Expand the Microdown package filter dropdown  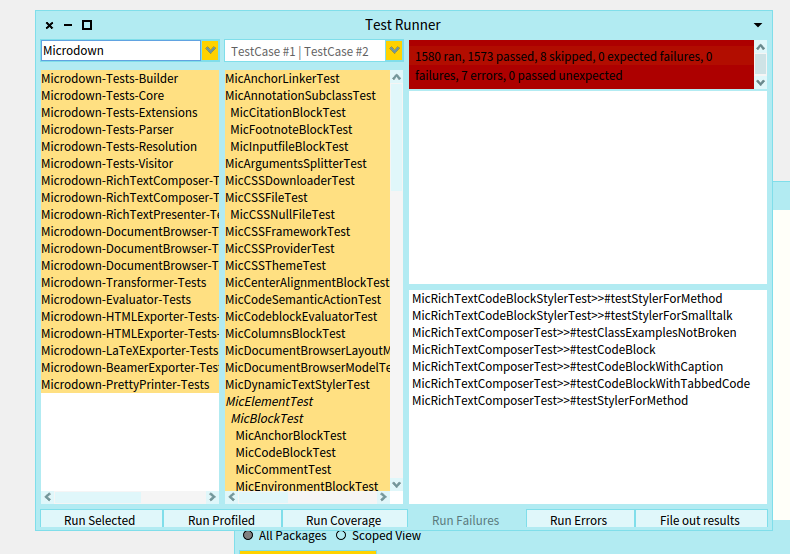tap(210, 50)
